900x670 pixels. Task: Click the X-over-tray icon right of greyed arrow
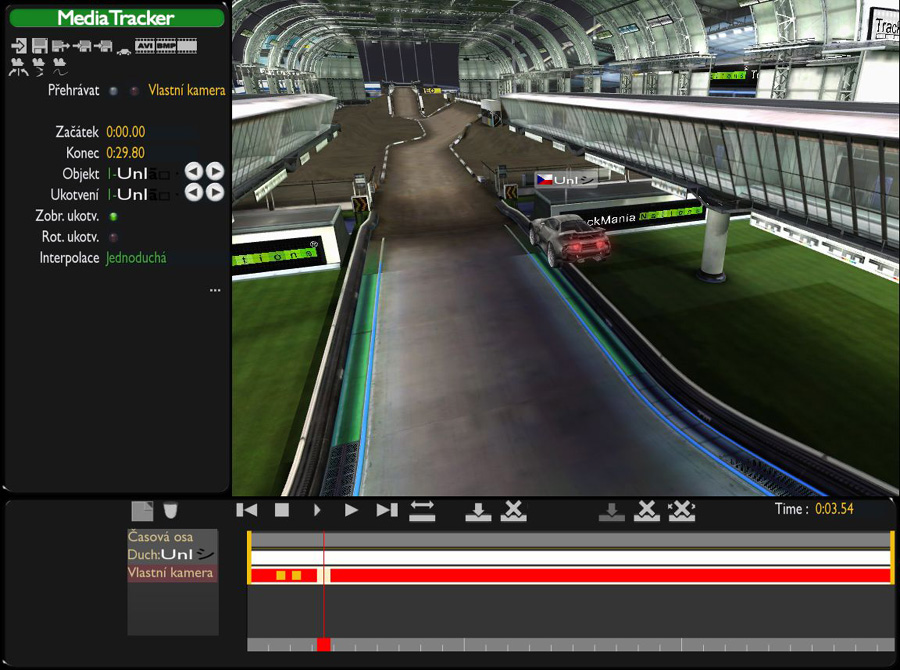click(x=647, y=510)
